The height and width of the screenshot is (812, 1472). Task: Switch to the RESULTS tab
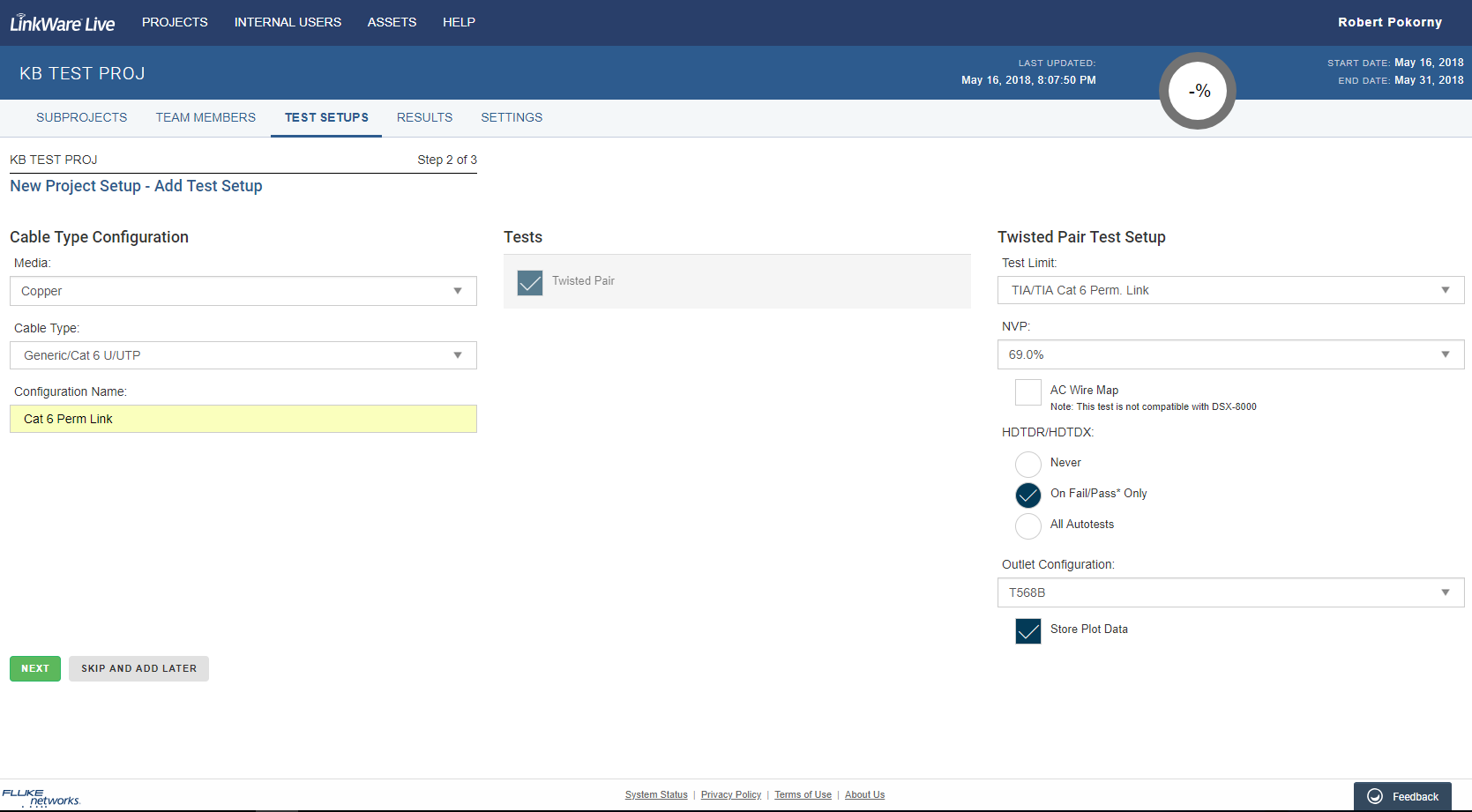click(x=424, y=117)
